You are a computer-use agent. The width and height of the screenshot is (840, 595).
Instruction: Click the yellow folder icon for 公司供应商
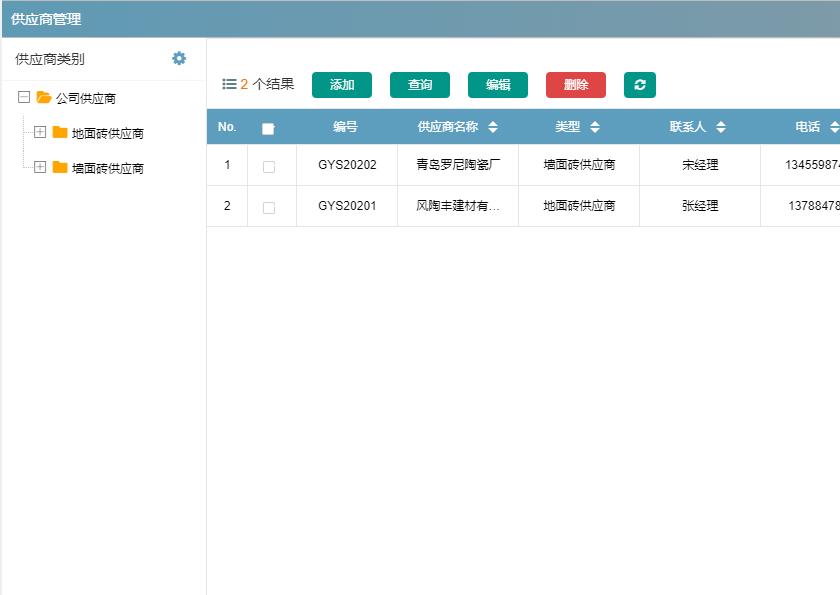point(44,96)
